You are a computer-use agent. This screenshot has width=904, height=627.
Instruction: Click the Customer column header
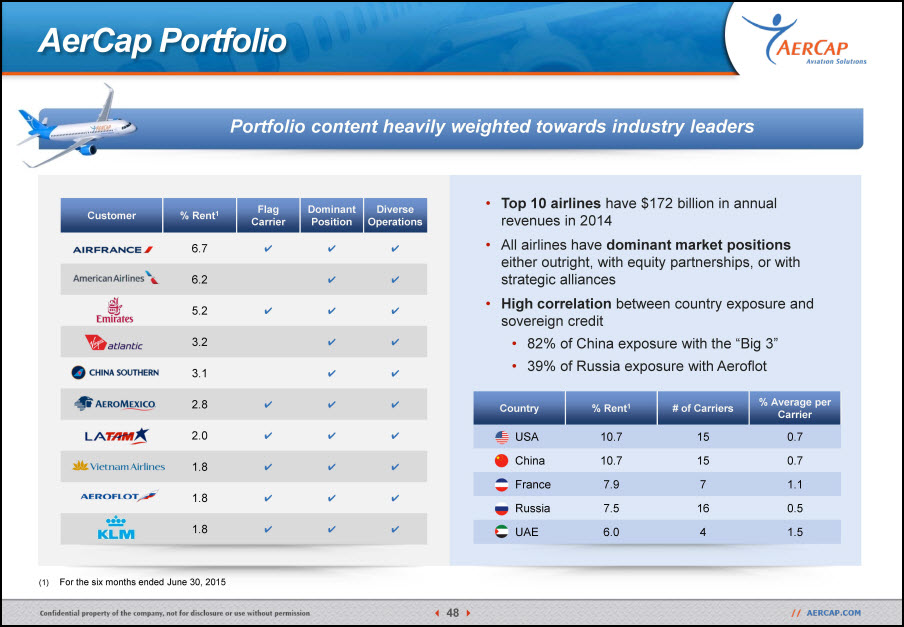(111, 216)
